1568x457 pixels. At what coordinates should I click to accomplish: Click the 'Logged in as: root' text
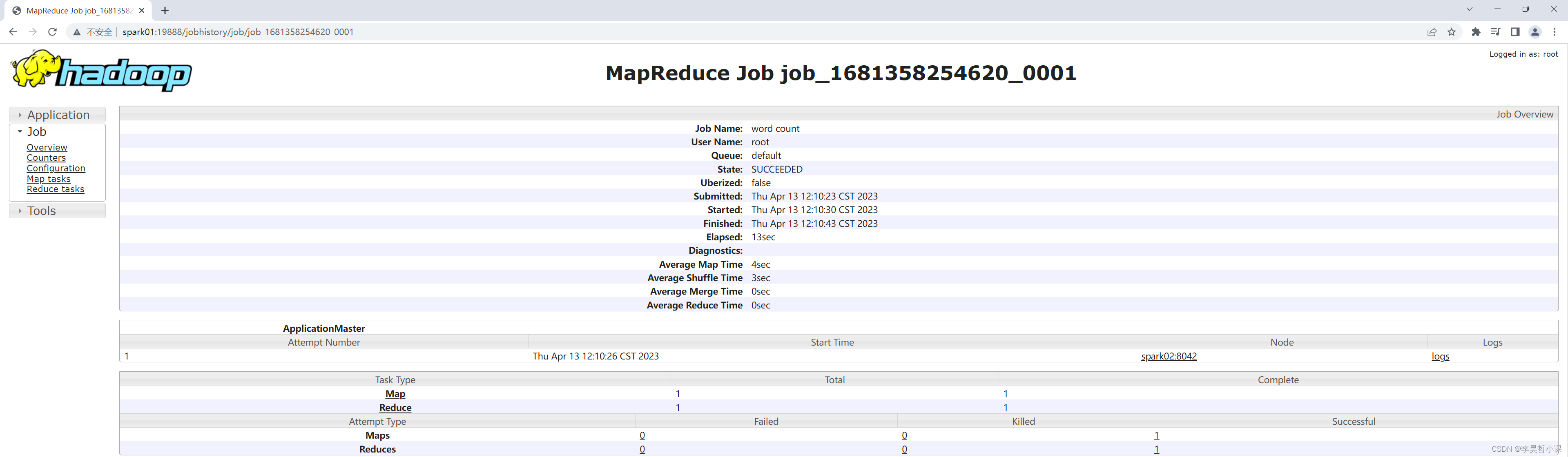click(x=1523, y=54)
